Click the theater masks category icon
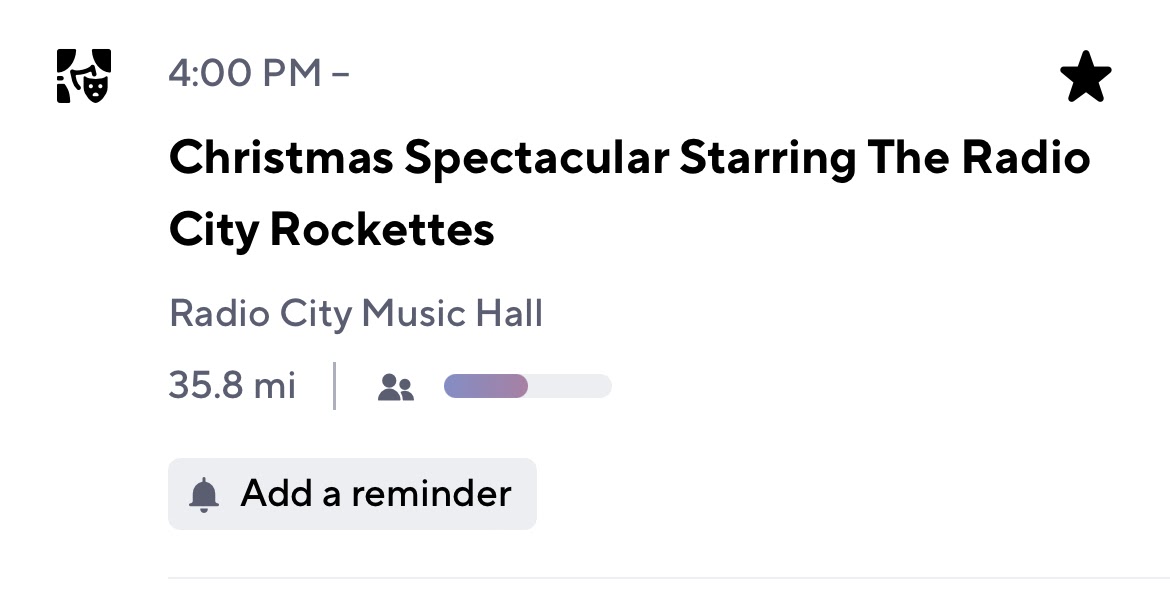The height and width of the screenshot is (603, 1170). pyautogui.click(x=83, y=76)
